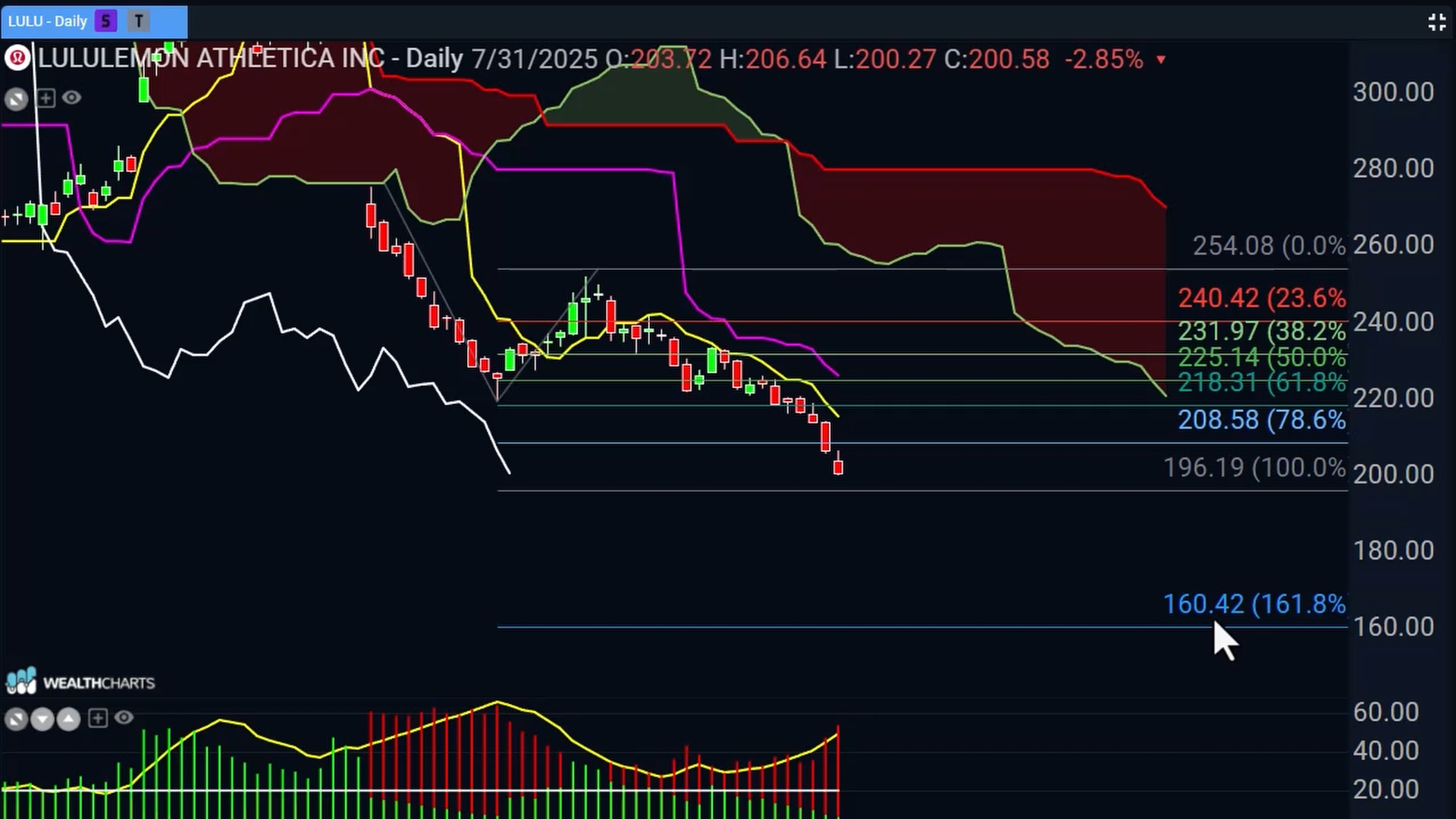This screenshot has height=819, width=1456.
Task: Click the 40.00 label on the indicator axis
Action: tap(1385, 750)
